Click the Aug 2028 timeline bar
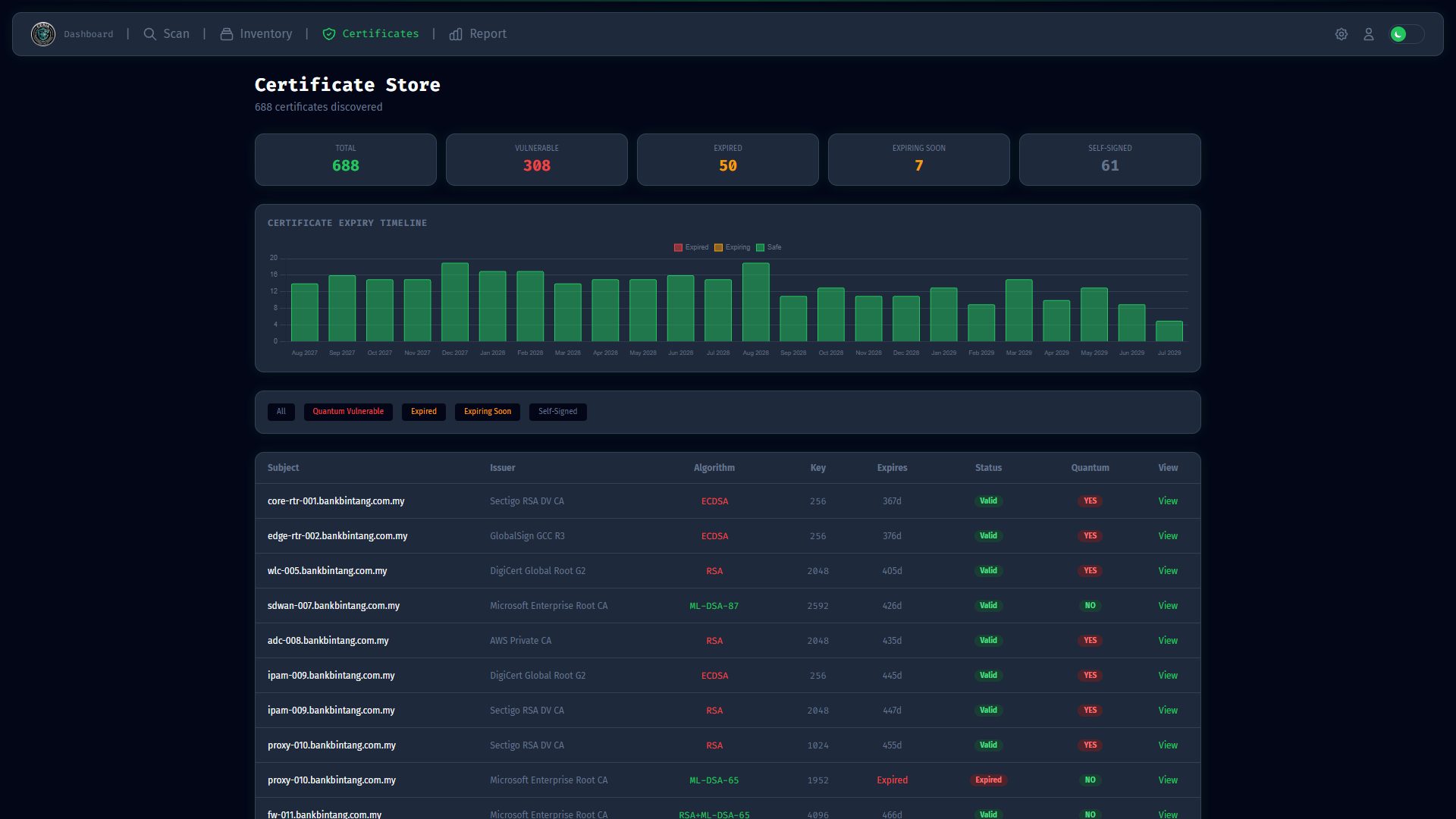Image resolution: width=1456 pixels, height=819 pixels. coord(756,302)
